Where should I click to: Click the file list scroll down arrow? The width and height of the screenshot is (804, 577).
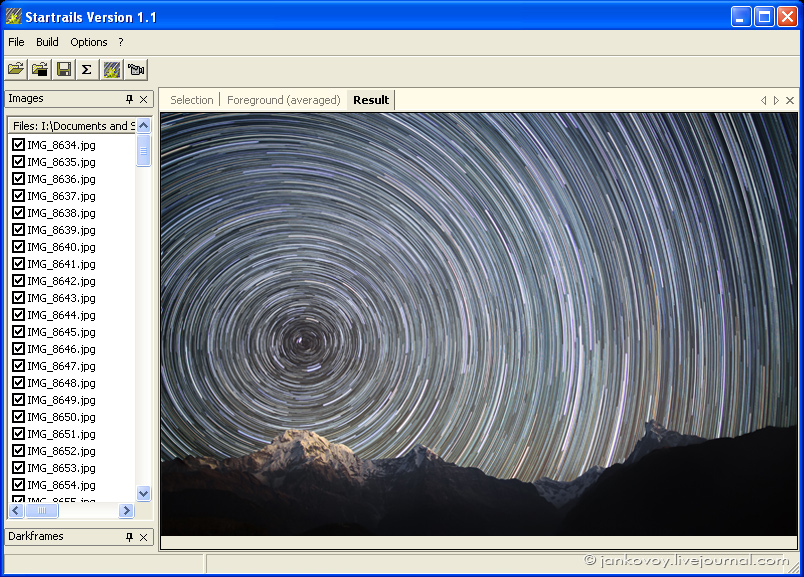144,493
